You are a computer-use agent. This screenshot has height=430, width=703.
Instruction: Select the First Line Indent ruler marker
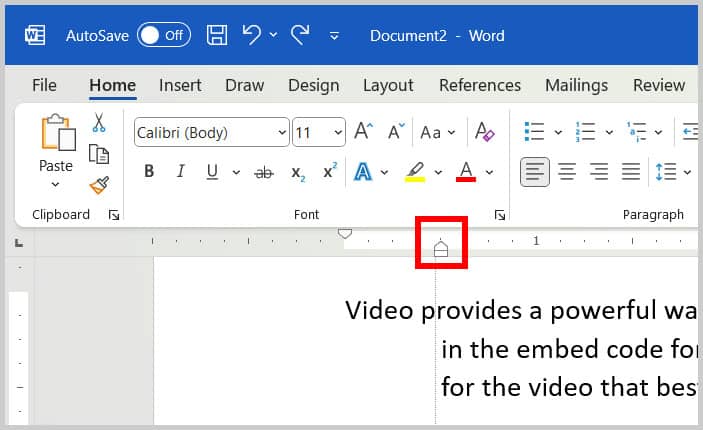345,234
